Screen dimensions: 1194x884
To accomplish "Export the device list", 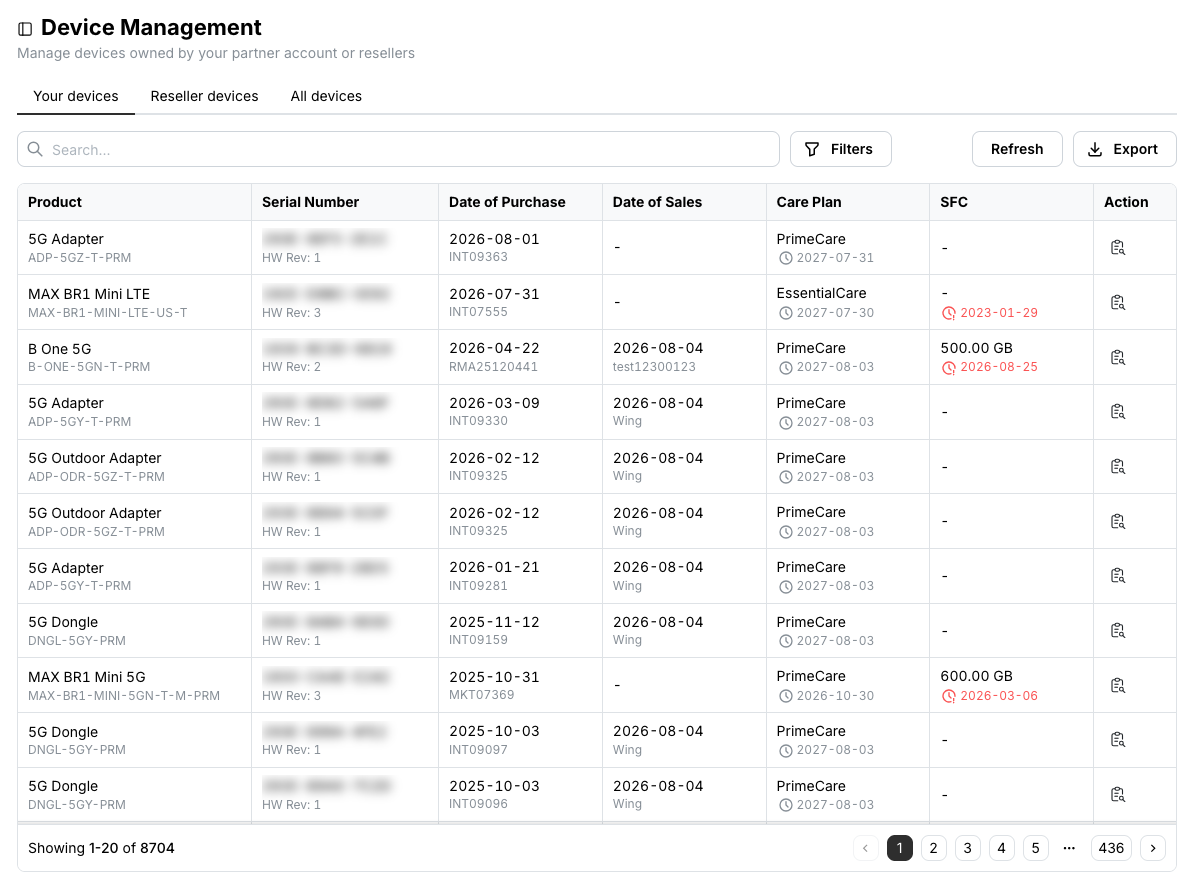I will [1125, 149].
